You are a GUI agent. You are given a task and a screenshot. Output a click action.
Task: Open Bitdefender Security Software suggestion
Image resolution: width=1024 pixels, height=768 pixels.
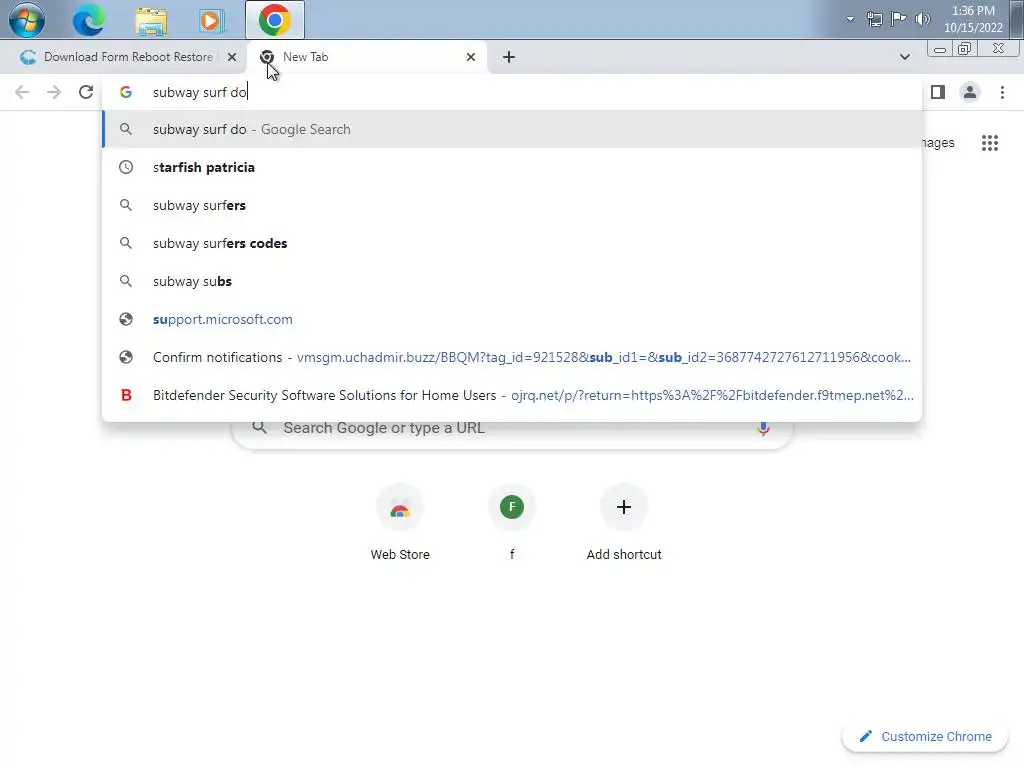point(512,395)
